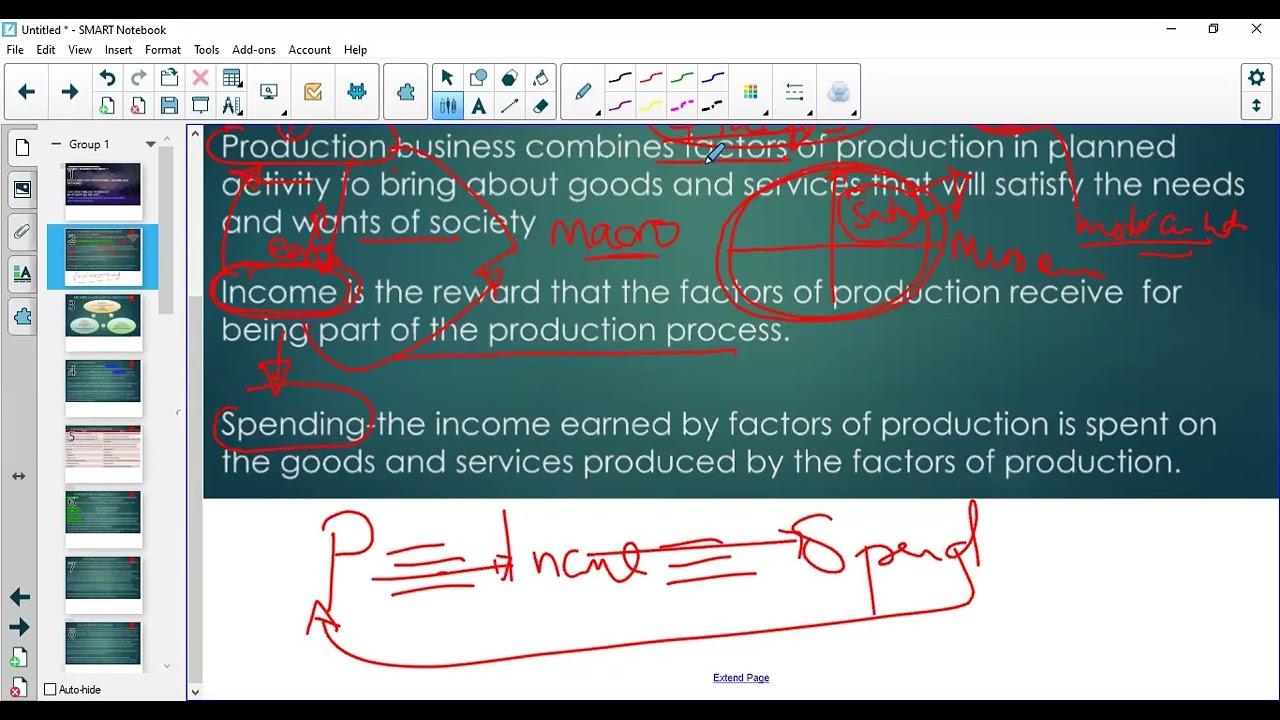
Task: Choose the black dashed pen style
Action: click(x=713, y=106)
